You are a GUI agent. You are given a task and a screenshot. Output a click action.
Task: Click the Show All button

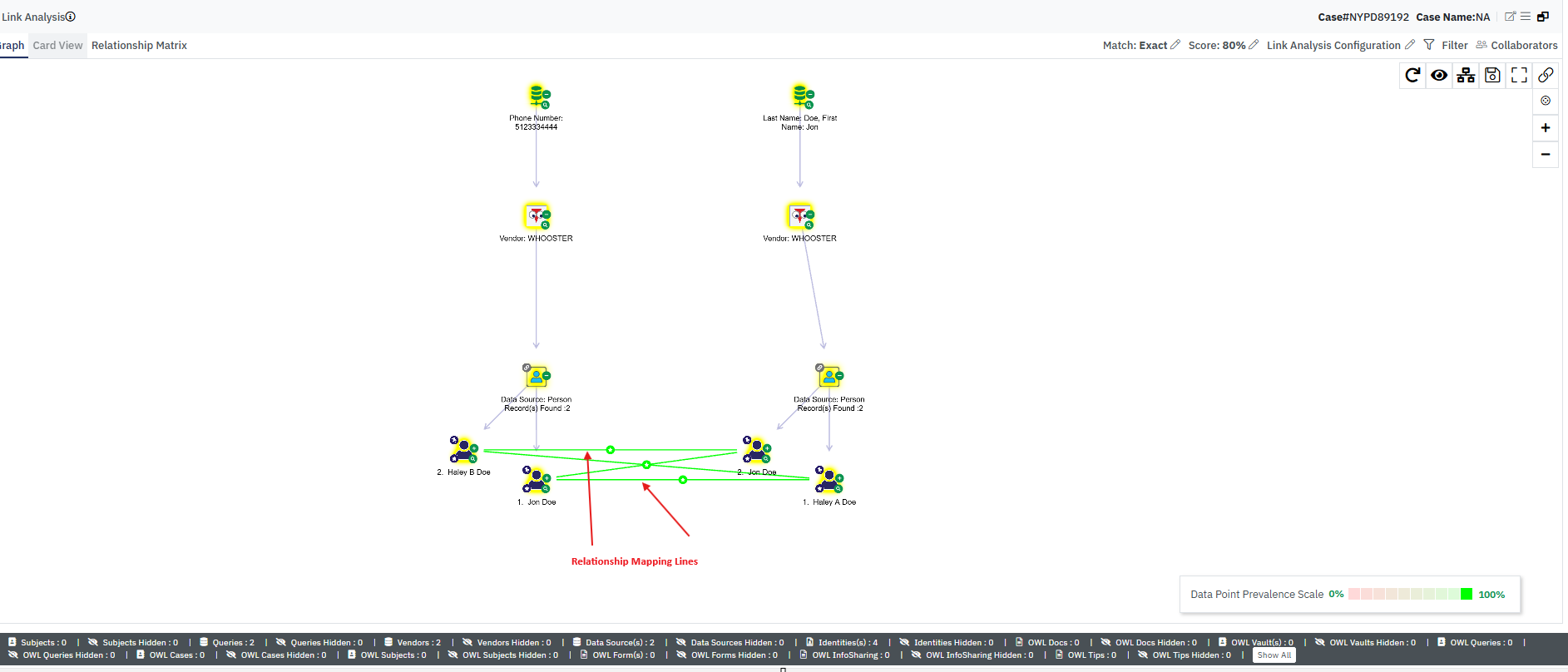pyautogui.click(x=1274, y=655)
